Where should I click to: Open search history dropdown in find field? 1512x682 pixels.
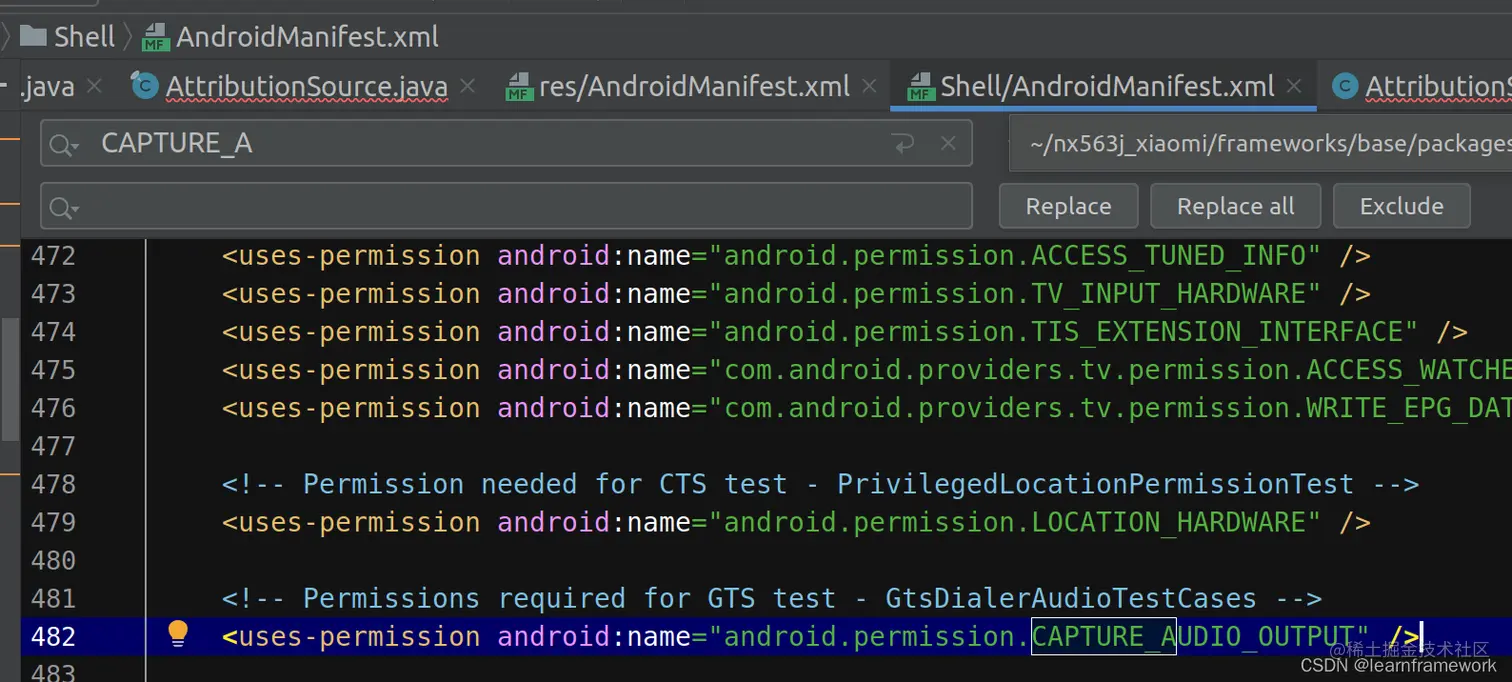point(63,146)
